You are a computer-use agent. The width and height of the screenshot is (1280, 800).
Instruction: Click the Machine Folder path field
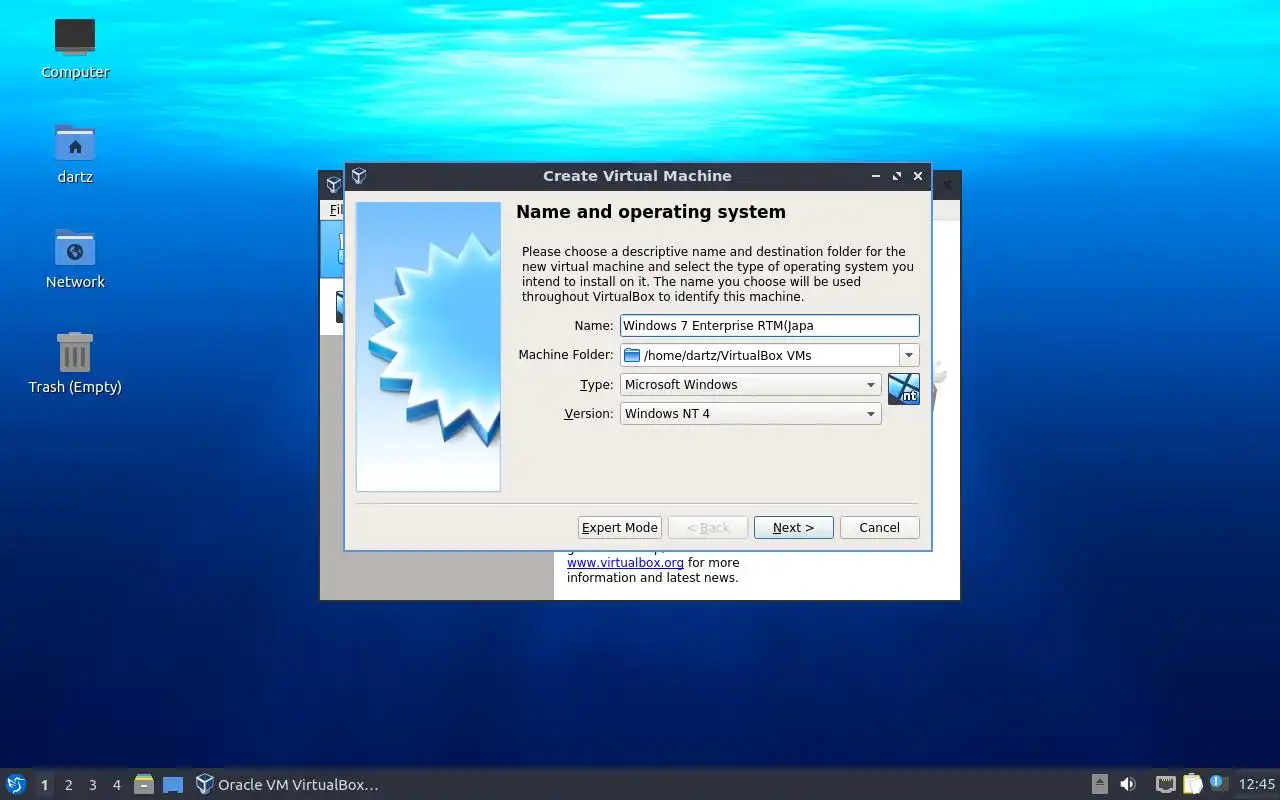click(759, 355)
